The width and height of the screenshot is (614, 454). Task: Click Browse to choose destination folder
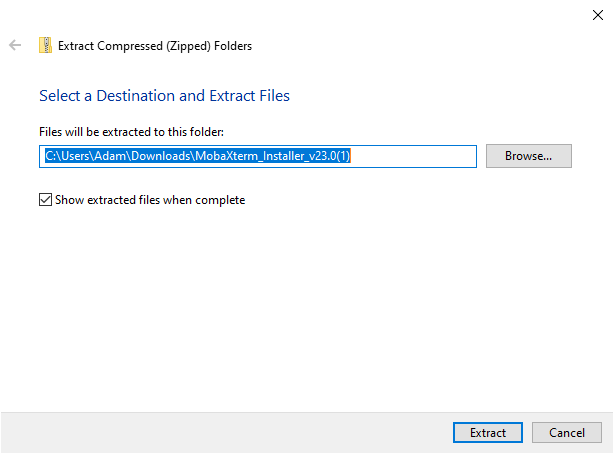[x=528, y=156]
